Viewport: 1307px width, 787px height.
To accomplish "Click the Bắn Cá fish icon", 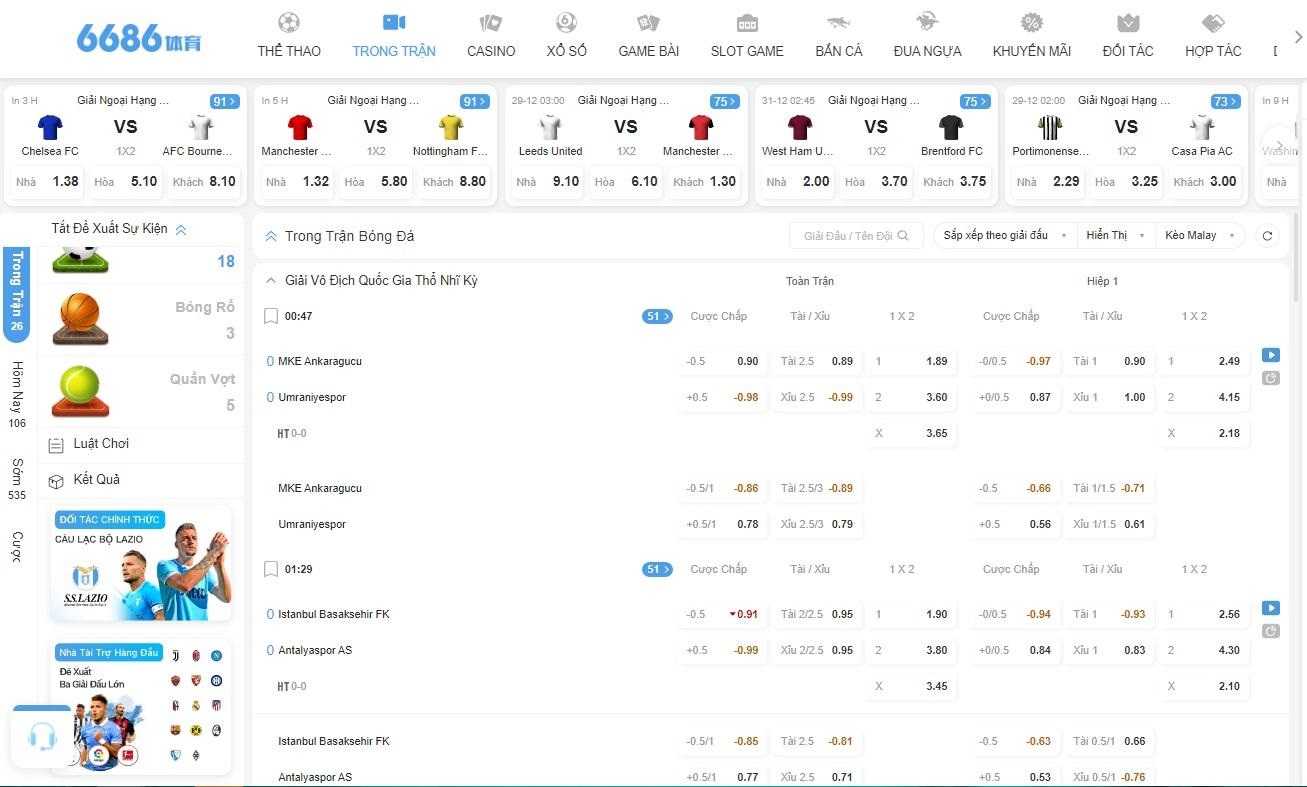I will (x=838, y=23).
